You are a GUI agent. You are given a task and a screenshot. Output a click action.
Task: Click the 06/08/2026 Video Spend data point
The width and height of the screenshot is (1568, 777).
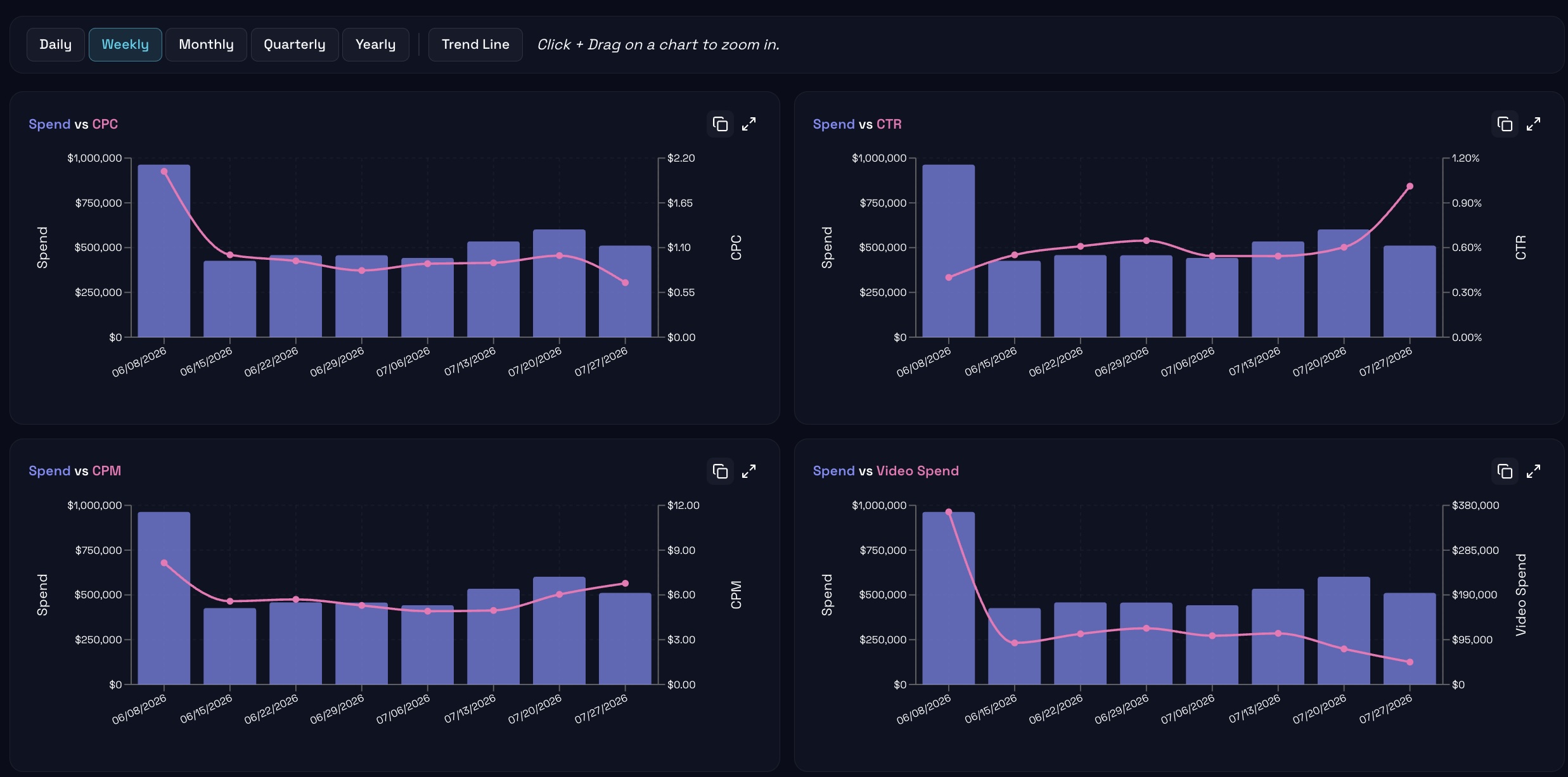pos(949,512)
